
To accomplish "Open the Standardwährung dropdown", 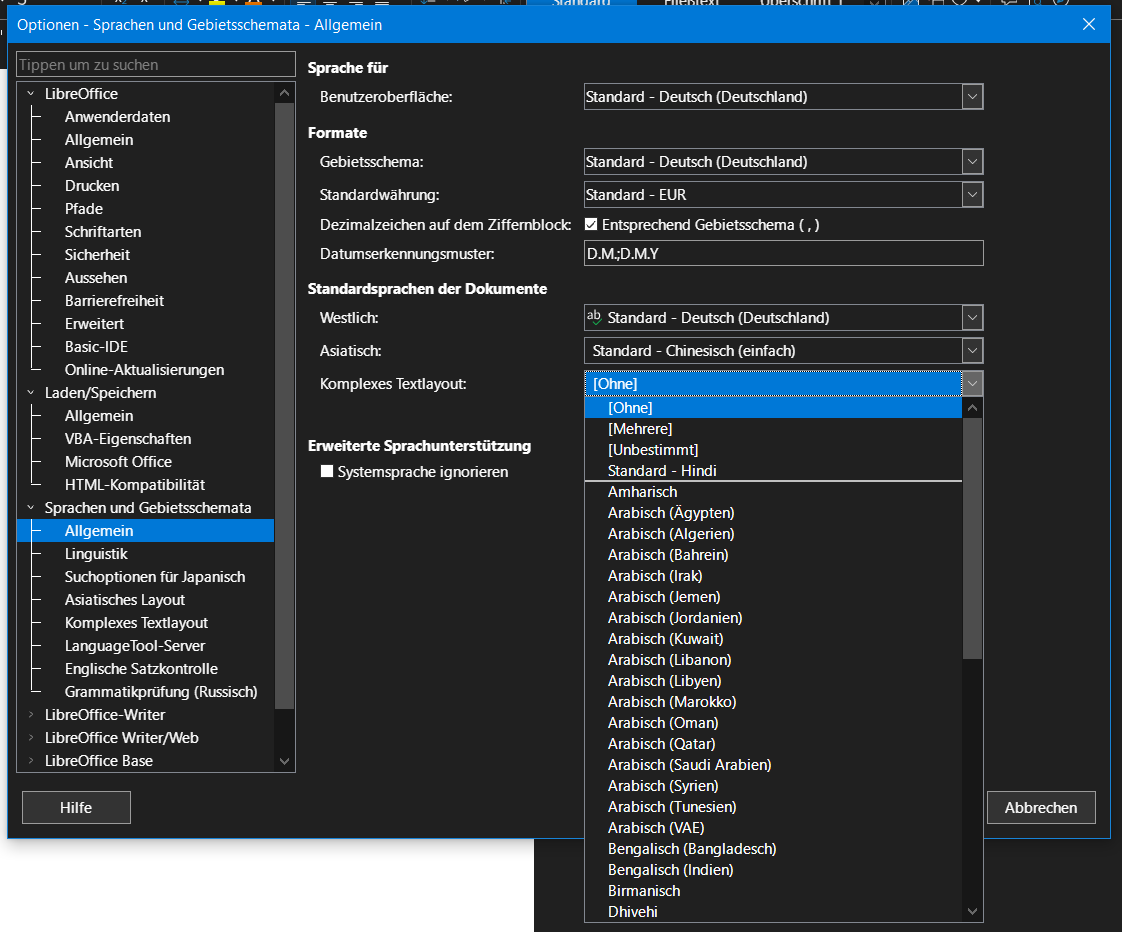I will 972,195.
